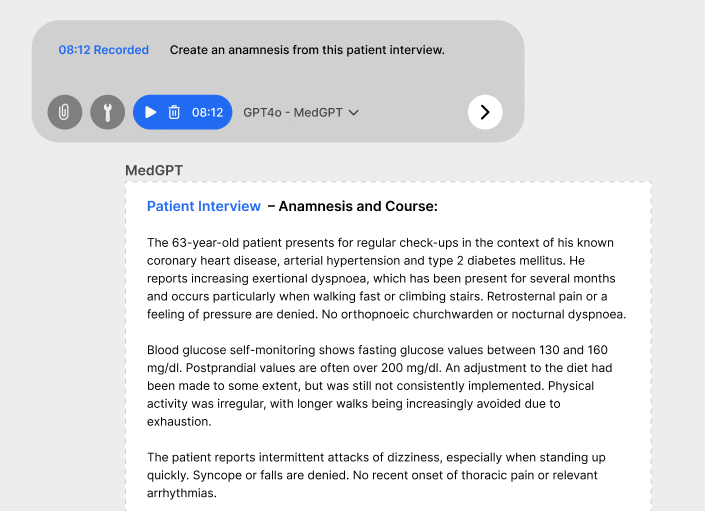Play the recorded audio
The width and height of the screenshot is (705, 511).
coord(151,112)
